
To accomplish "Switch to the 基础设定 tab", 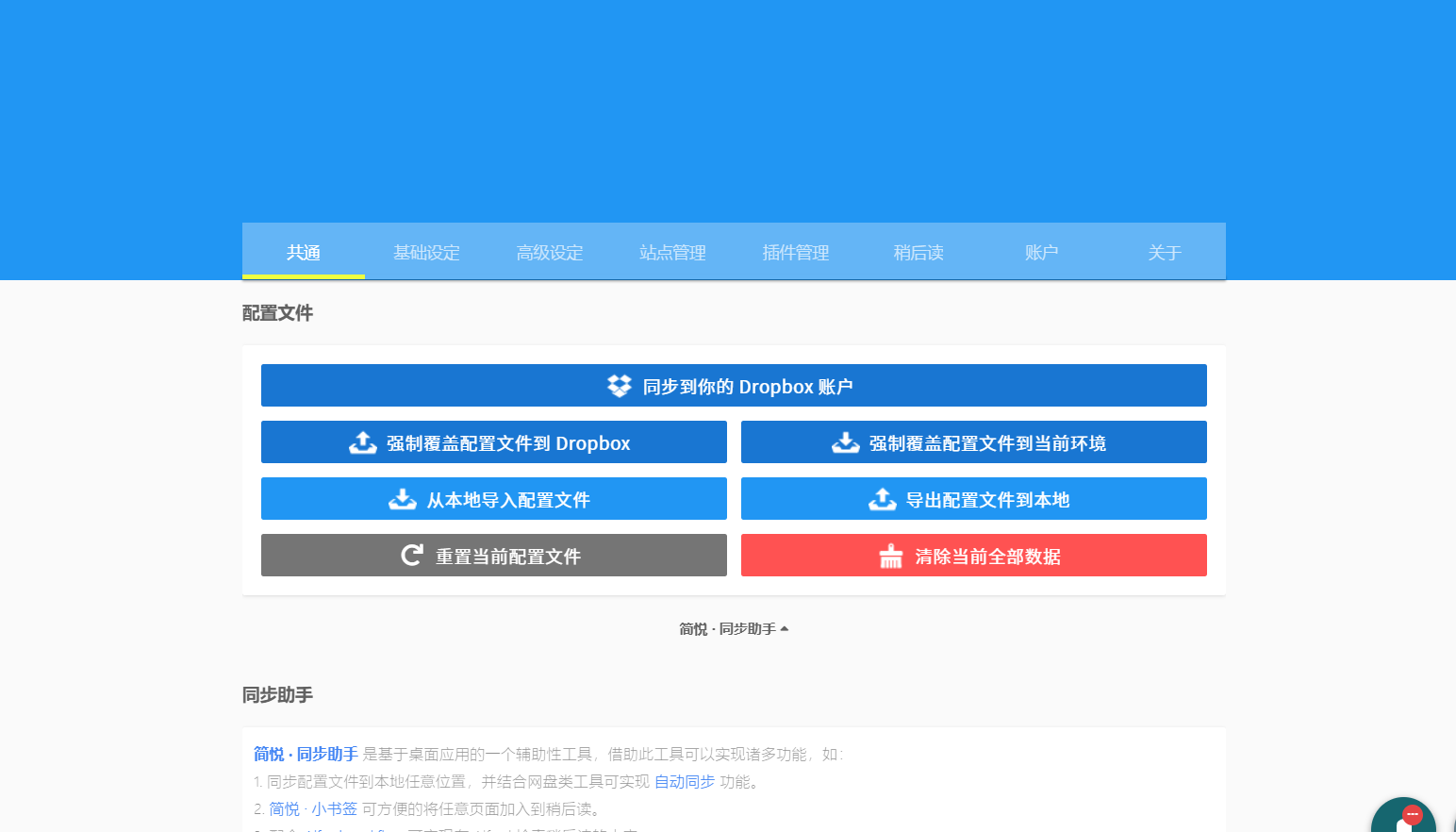I will (x=426, y=252).
